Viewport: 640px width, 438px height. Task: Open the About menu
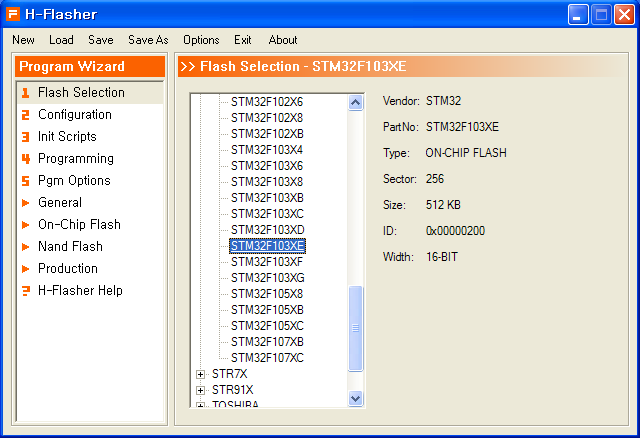[x=283, y=40]
